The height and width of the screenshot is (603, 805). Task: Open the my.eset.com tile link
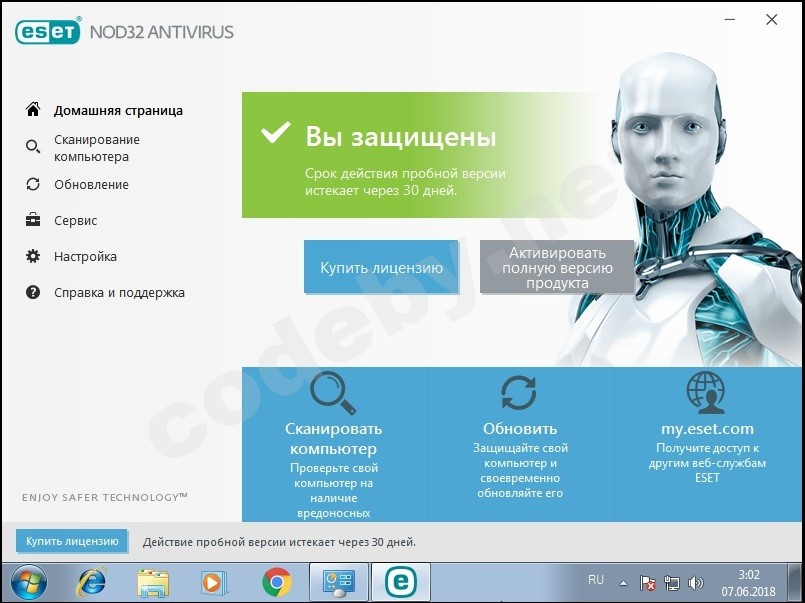click(x=707, y=429)
